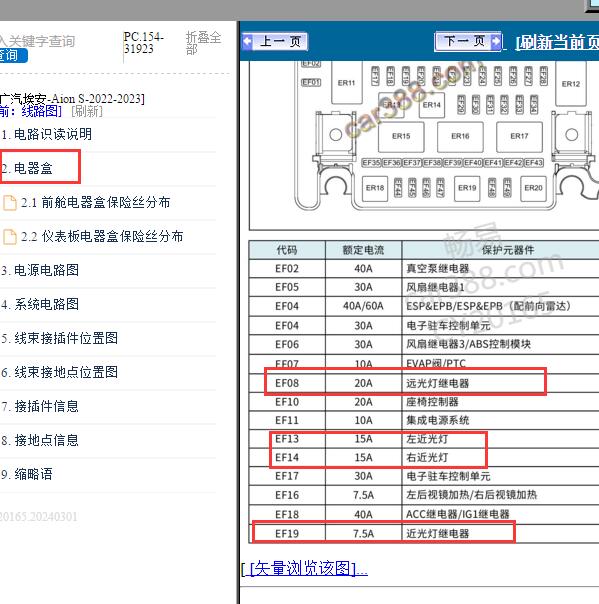Select the EF08 code cell
Viewport: 599px width, 604px height.
[287, 383]
